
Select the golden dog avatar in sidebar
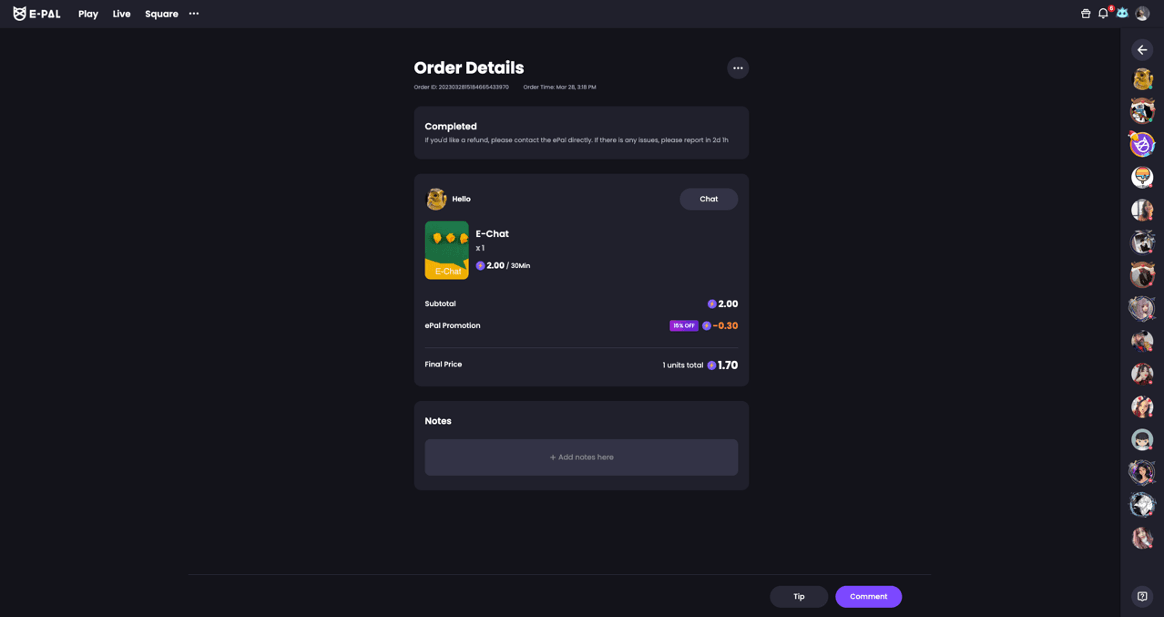(1142, 78)
